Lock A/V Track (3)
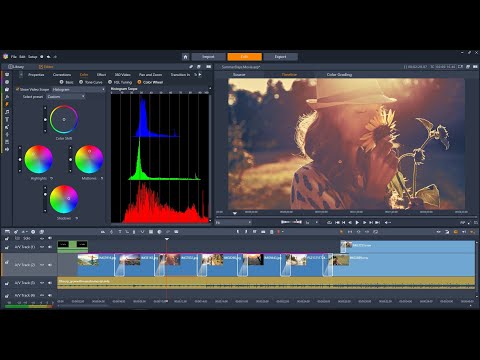This screenshot has width=480, height=360. coord(7,283)
